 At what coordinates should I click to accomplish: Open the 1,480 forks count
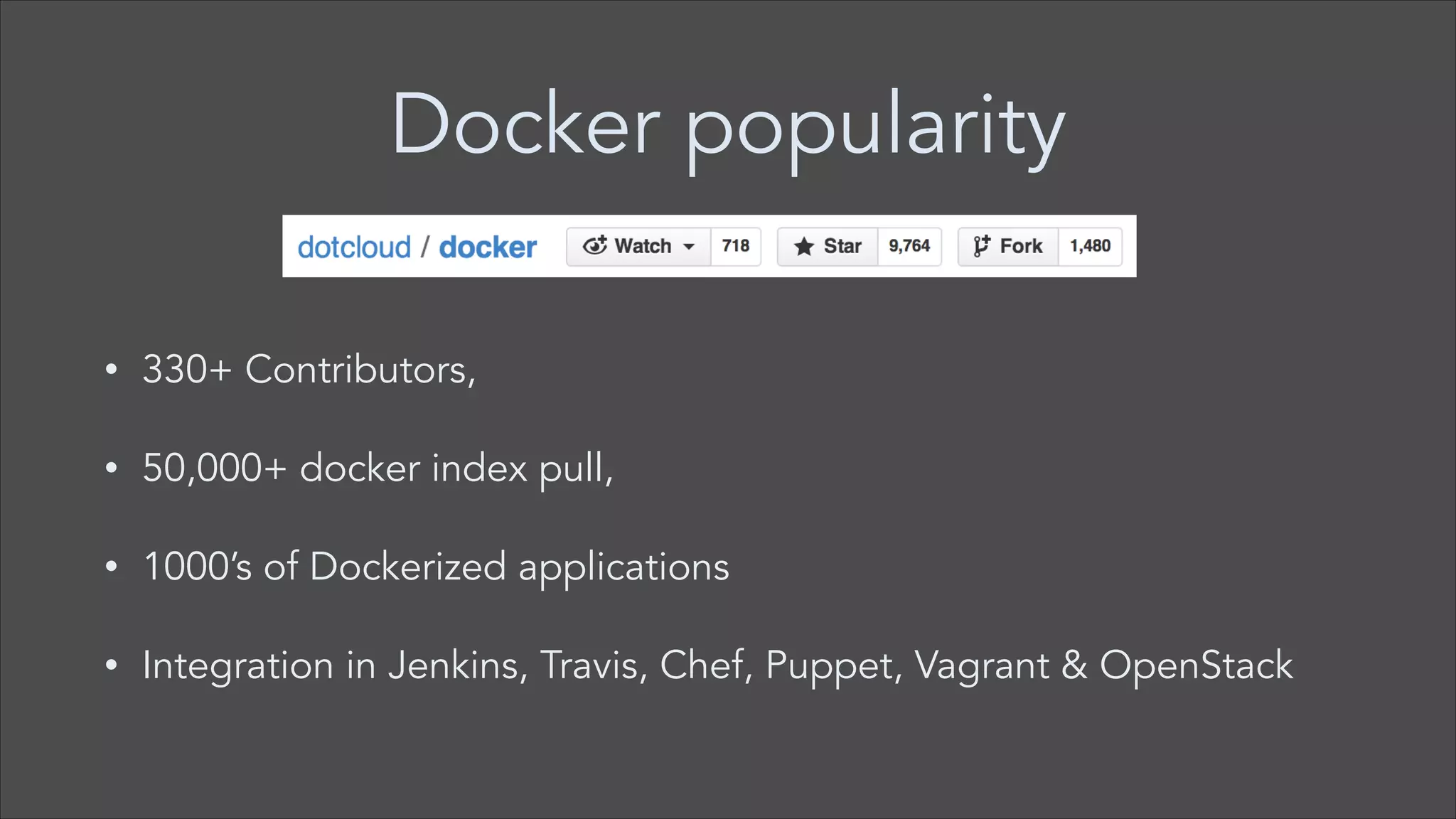[x=1090, y=246]
